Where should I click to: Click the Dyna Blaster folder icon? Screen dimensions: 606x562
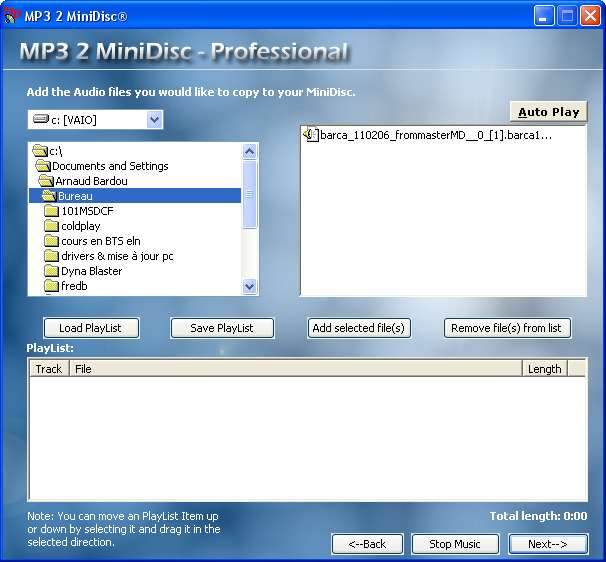coord(51,271)
